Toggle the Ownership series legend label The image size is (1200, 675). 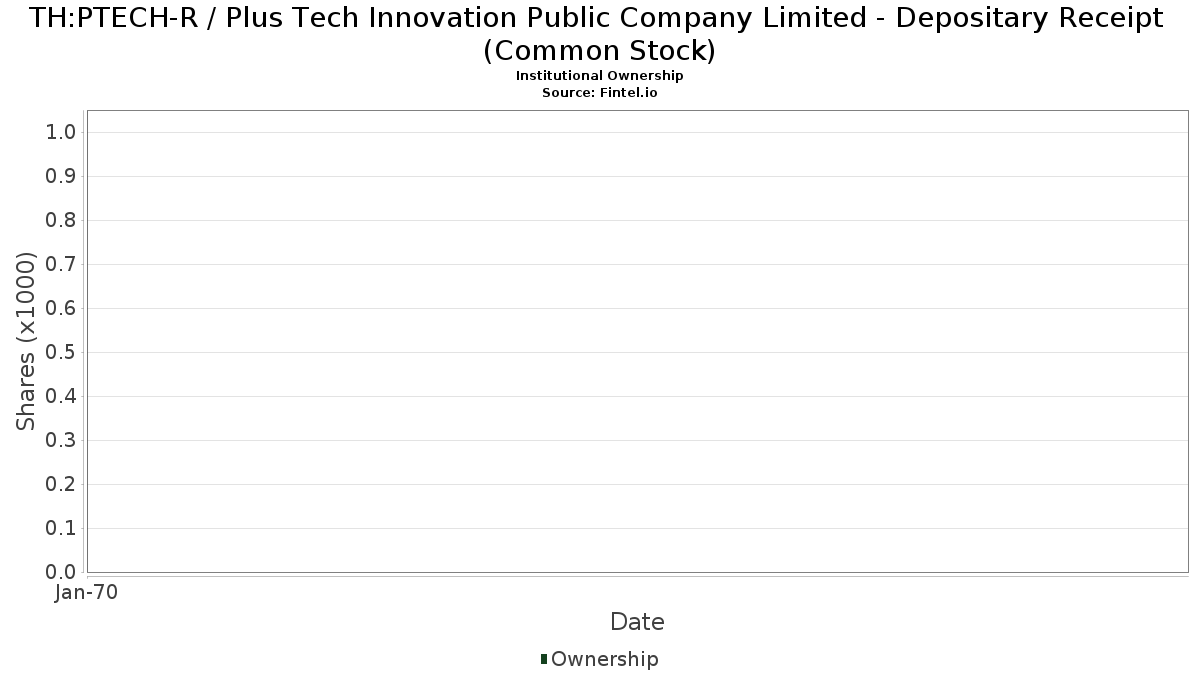(604, 659)
